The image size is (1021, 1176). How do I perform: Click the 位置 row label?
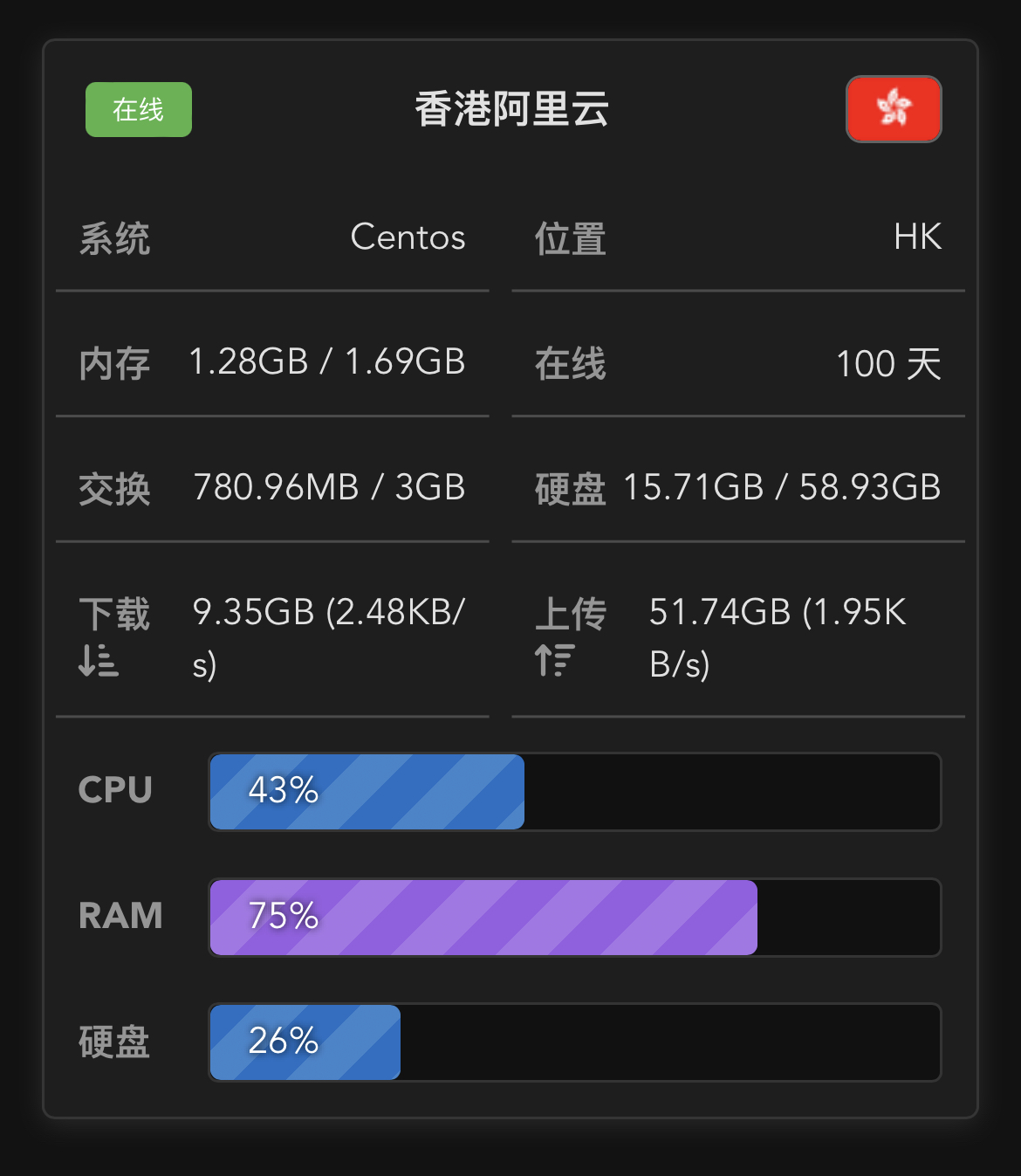pyautogui.click(x=571, y=238)
